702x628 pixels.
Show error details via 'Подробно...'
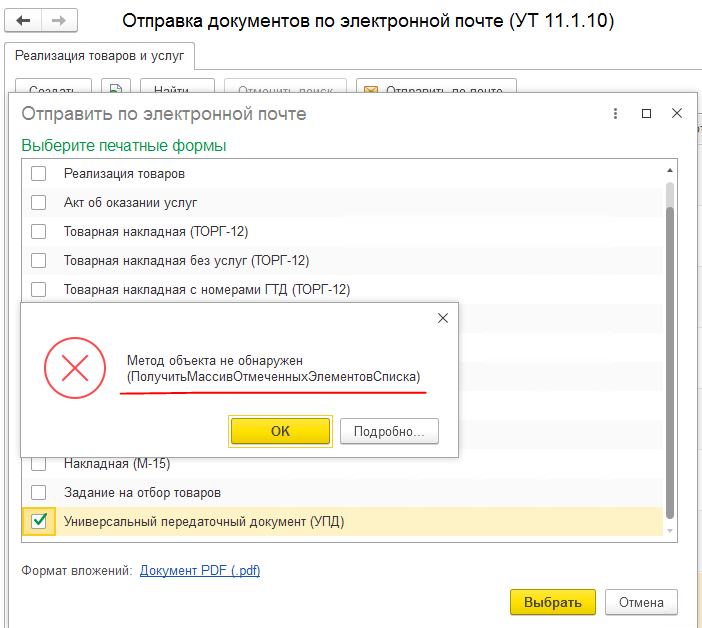click(x=389, y=431)
